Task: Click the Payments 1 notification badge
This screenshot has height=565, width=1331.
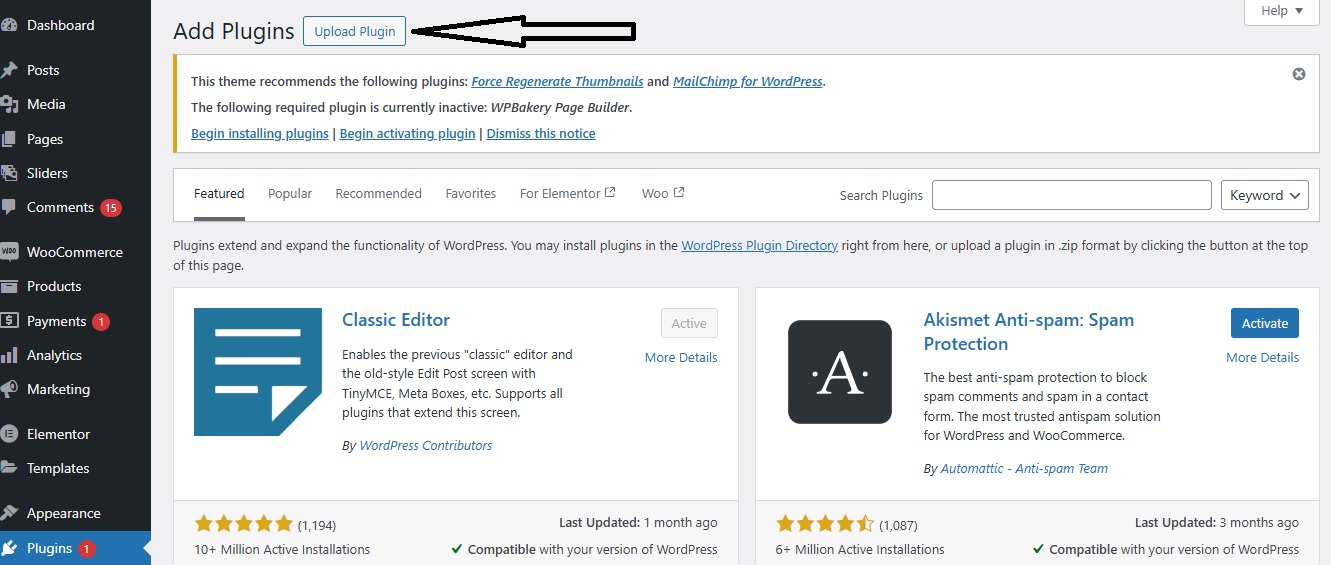Action: [101, 322]
